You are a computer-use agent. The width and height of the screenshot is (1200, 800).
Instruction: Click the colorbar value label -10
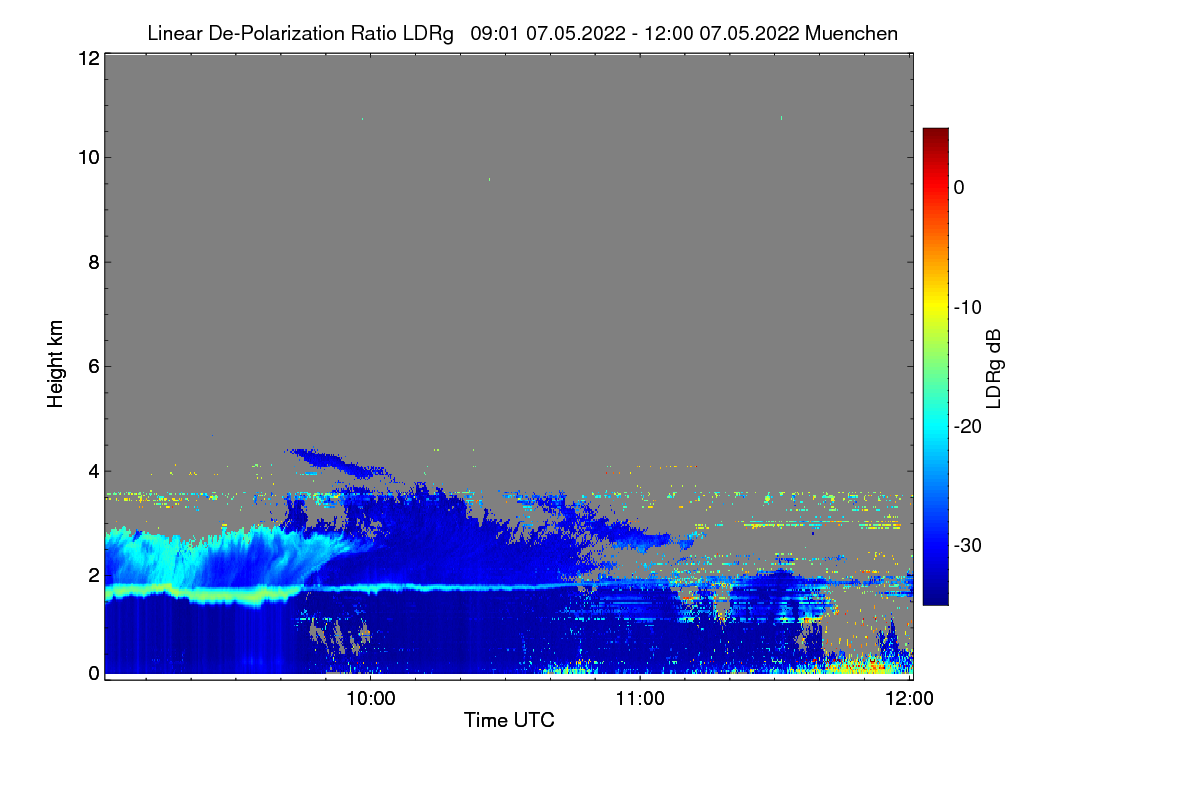[x=966, y=307]
